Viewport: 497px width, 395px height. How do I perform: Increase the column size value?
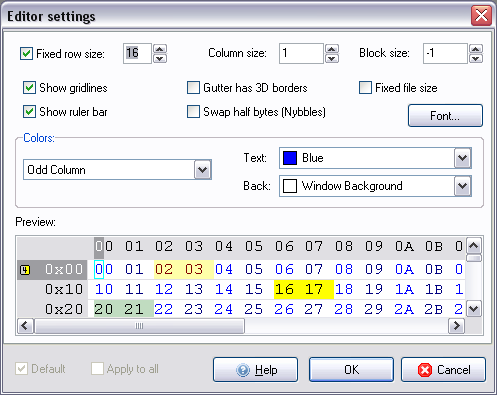[x=332, y=49]
